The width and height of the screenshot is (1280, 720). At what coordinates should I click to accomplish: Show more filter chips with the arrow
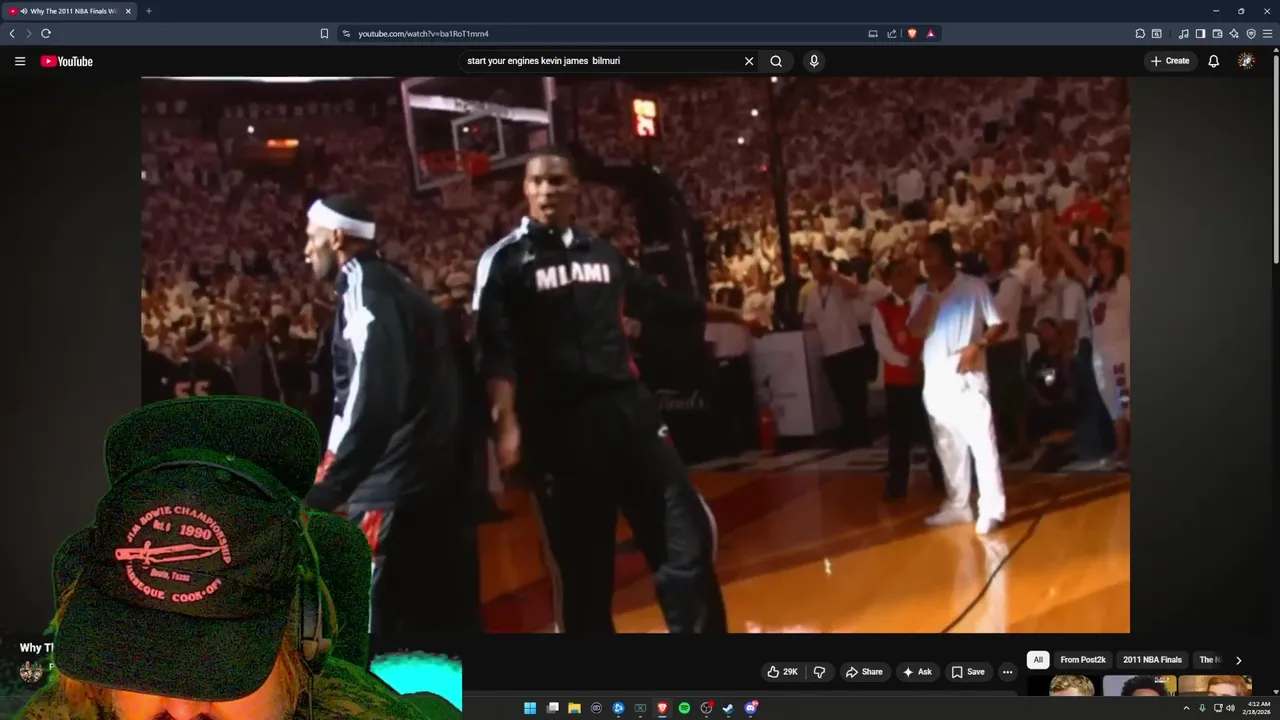(1238, 660)
